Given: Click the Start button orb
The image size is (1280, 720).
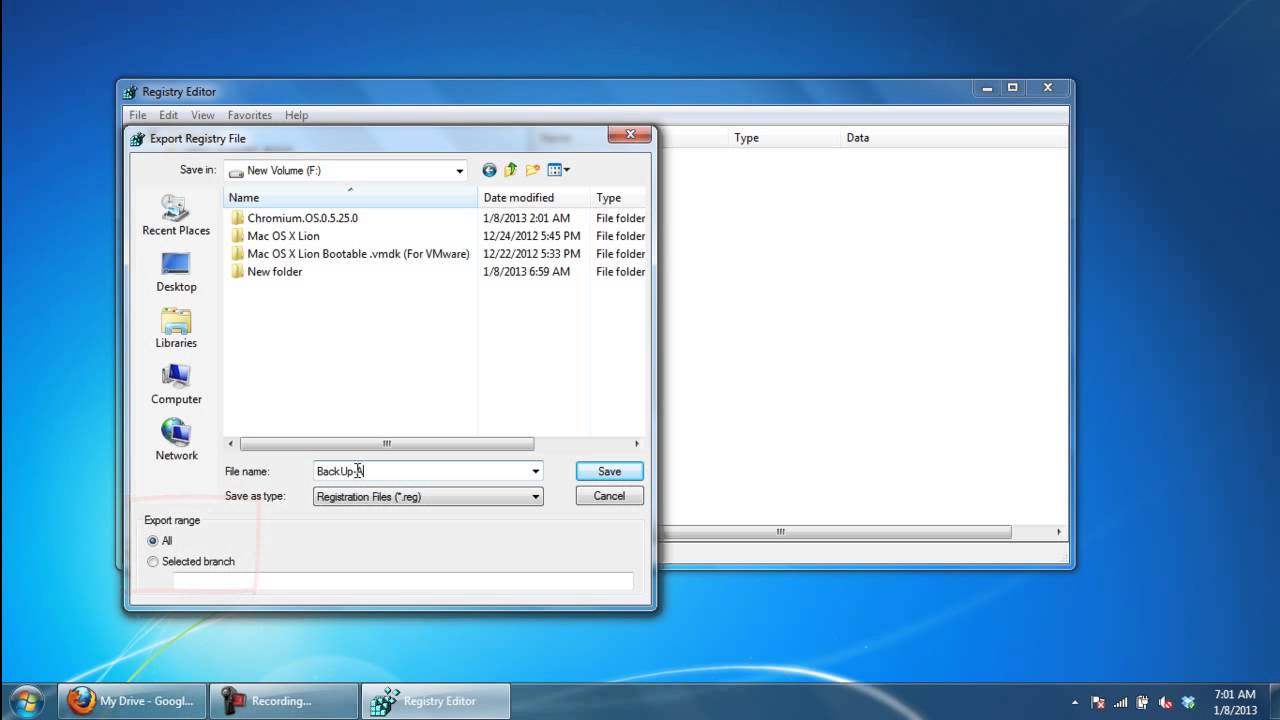Looking at the screenshot, I should [27, 700].
